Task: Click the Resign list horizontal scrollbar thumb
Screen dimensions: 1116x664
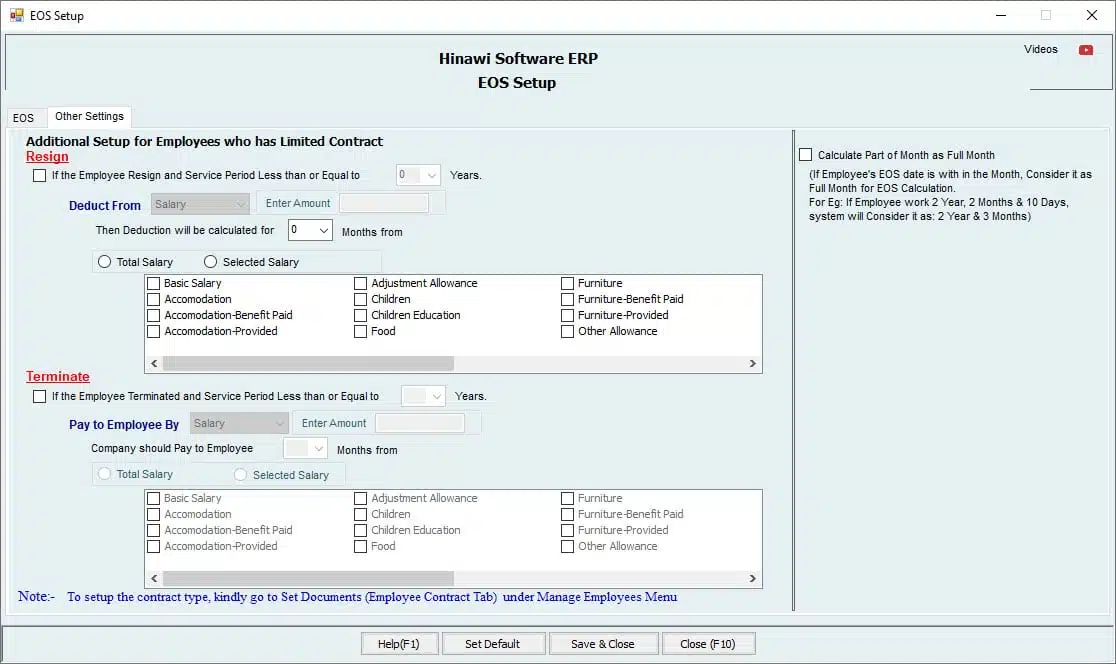Action: [308, 364]
